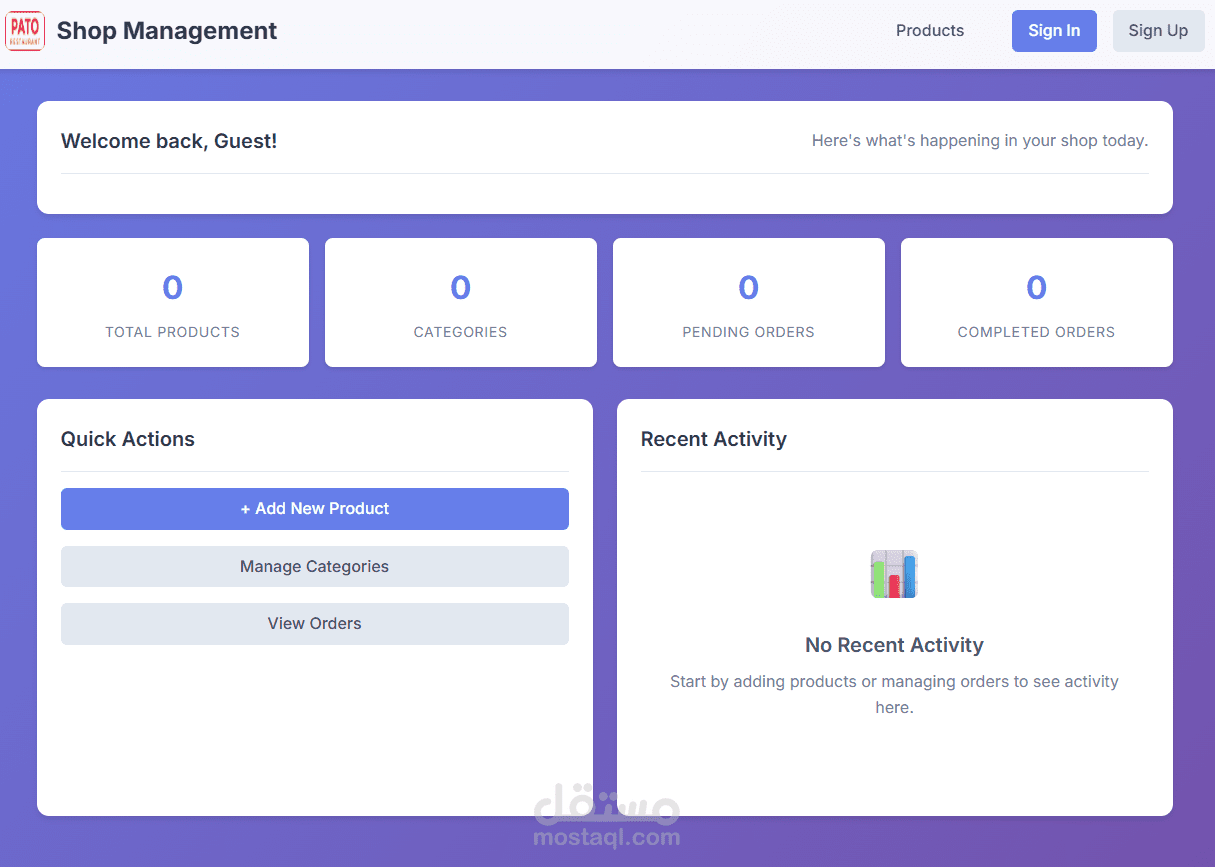The width and height of the screenshot is (1215, 867).
Task: Click the Pending Orders counter card
Action: tap(748, 302)
